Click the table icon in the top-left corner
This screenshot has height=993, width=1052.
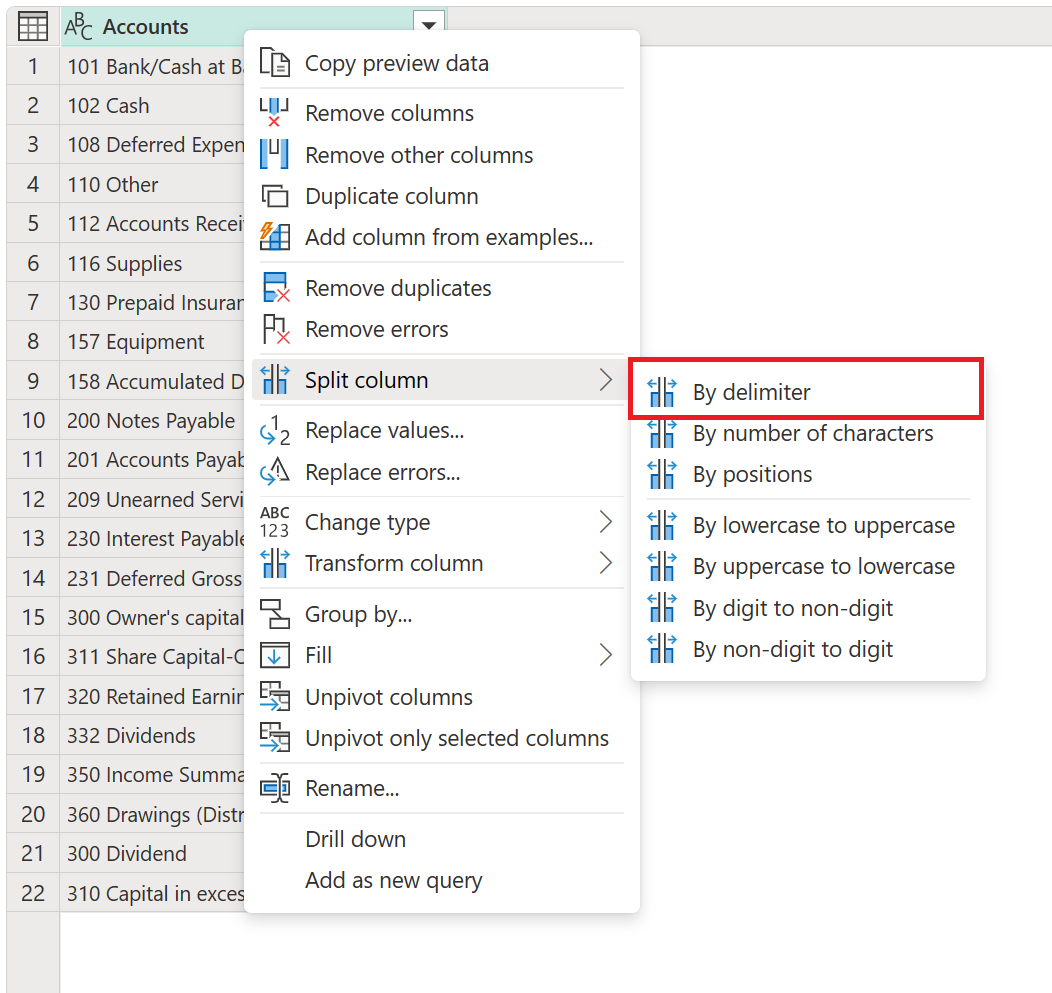point(33,25)
